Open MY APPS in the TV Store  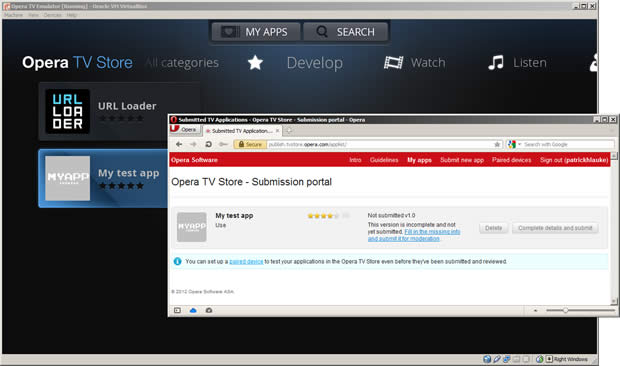[x=256, y=32]
